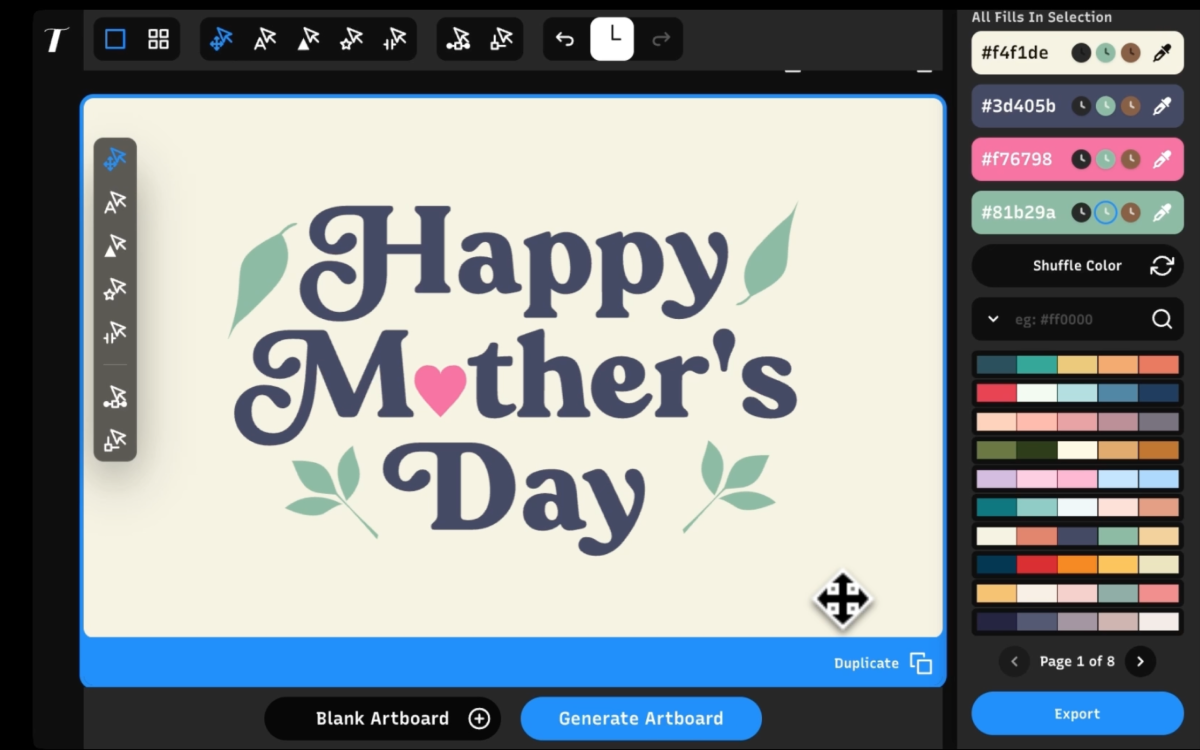Pick the split-bars cursor tool in the floating vertical toolbar
1200x750 pixels.
[x=115, y=333]
